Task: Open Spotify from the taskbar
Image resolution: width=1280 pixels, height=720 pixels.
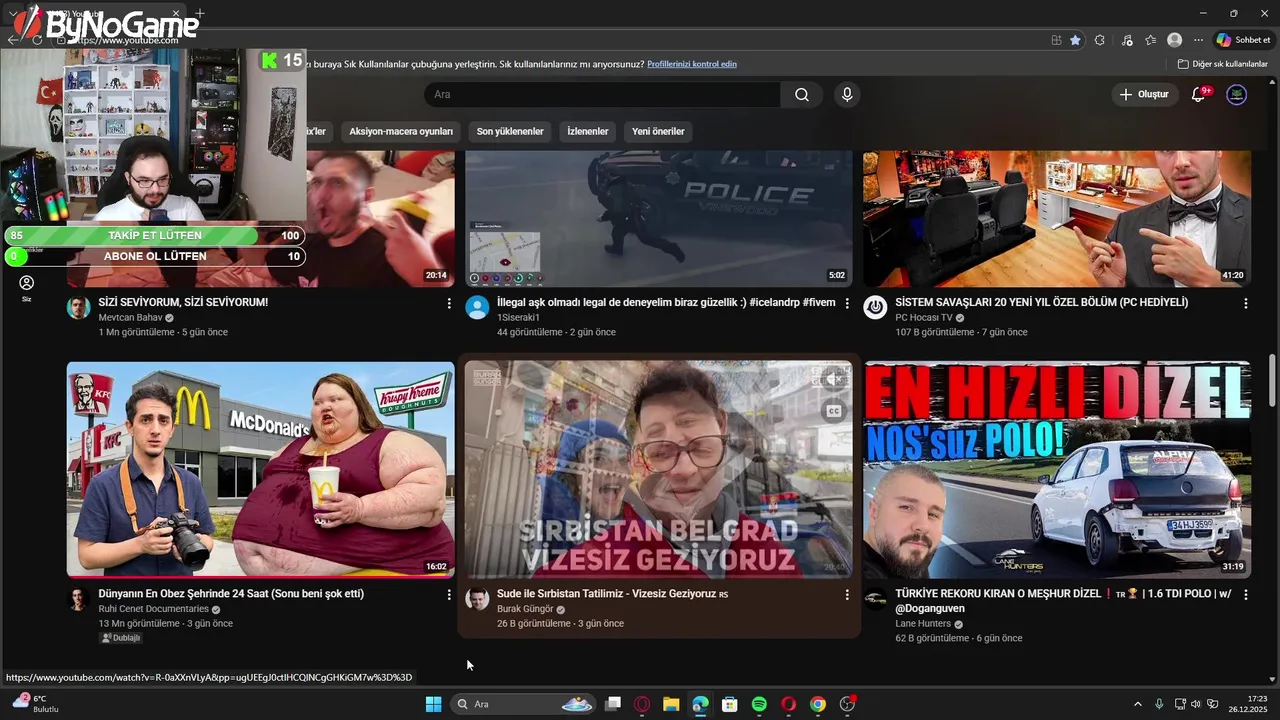Action: (759, 704)
